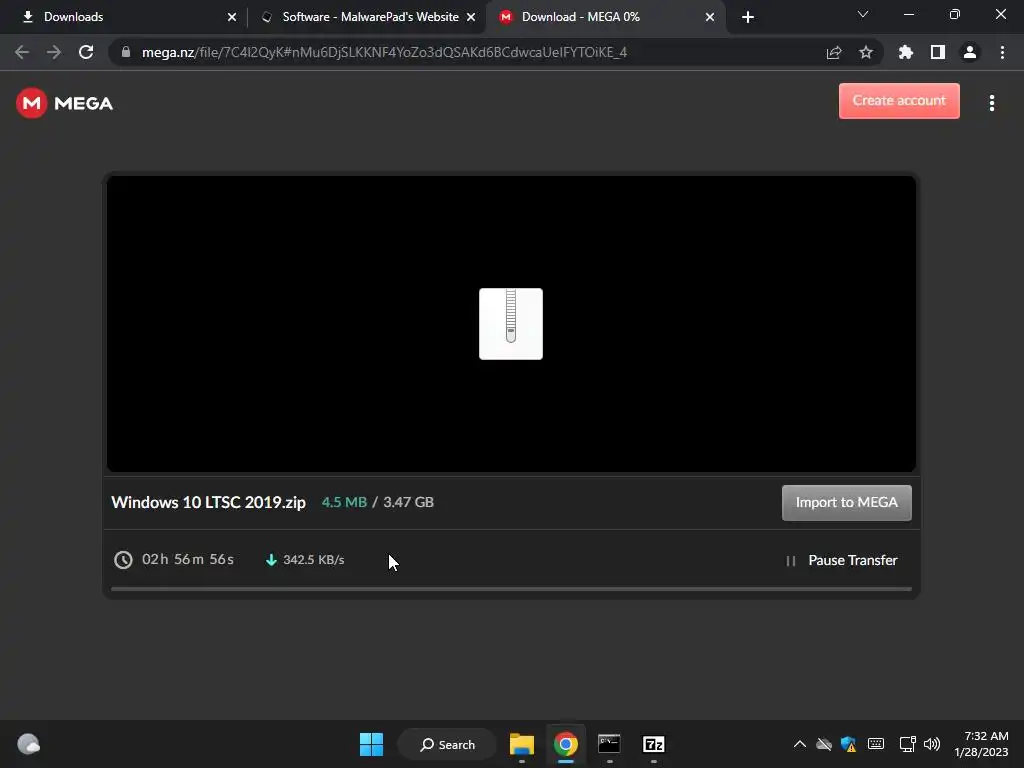
Task: Click the green download arrow icon
Action: [271, 560]
